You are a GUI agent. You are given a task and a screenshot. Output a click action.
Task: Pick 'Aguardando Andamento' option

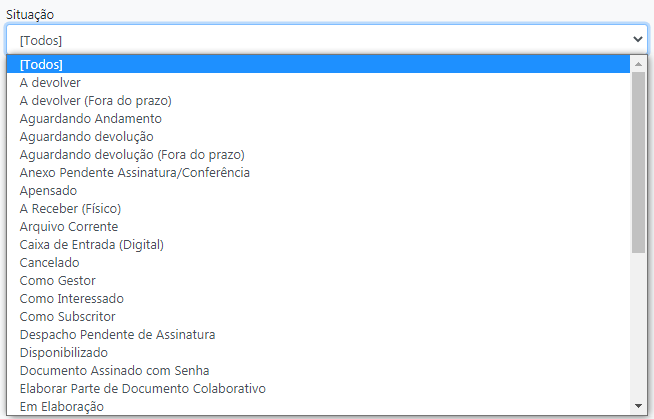pos(90,119)
